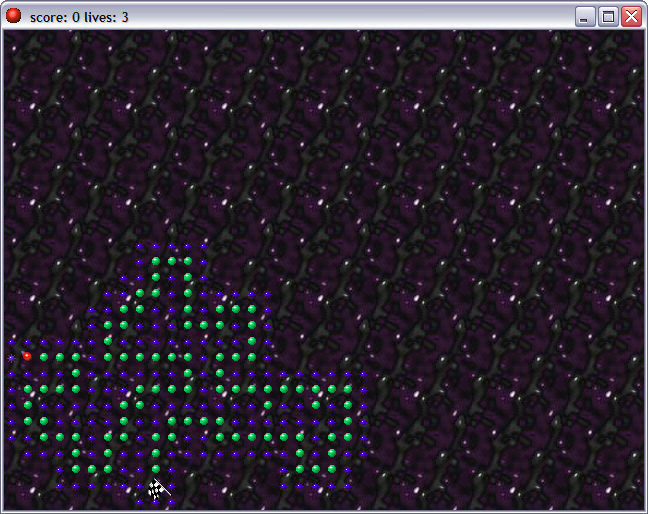Click the red ball icon in the title bar
The height and width of the screenshot is (514, 648).
point(13,16)
